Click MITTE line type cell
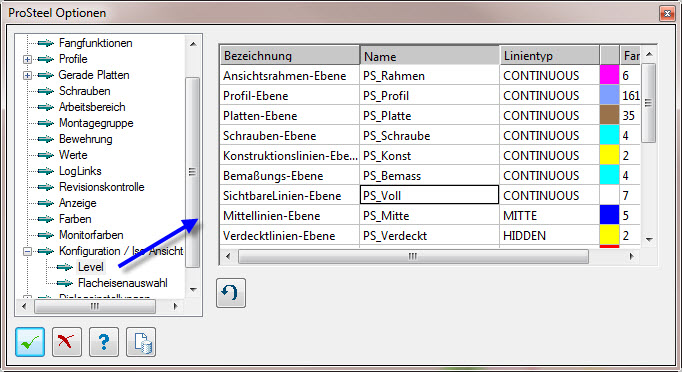This screenshot has height=372, width=682. [x=549, y=215]
